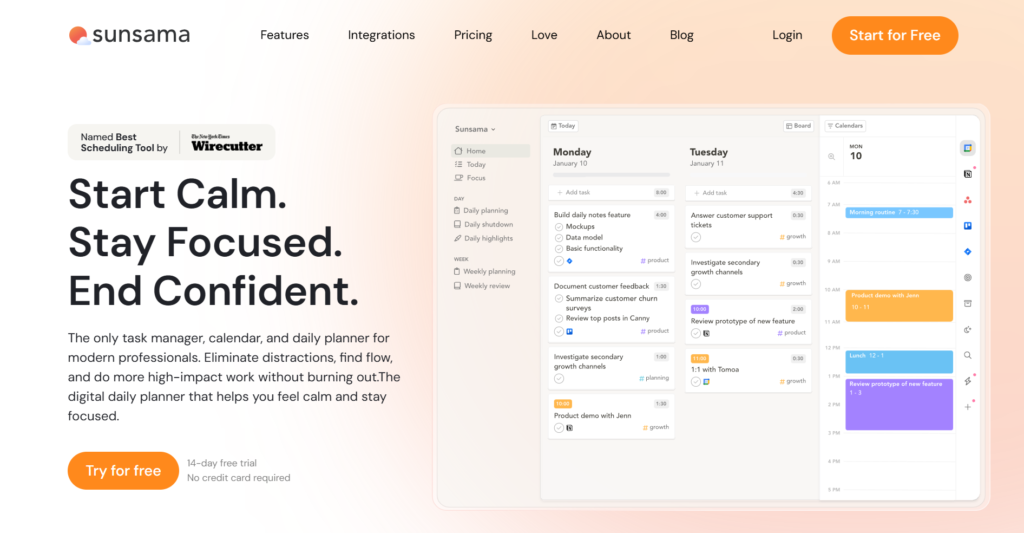The image size is (1024, 533).
Task: Click the Start for Free button
Action: pos(894,35)
